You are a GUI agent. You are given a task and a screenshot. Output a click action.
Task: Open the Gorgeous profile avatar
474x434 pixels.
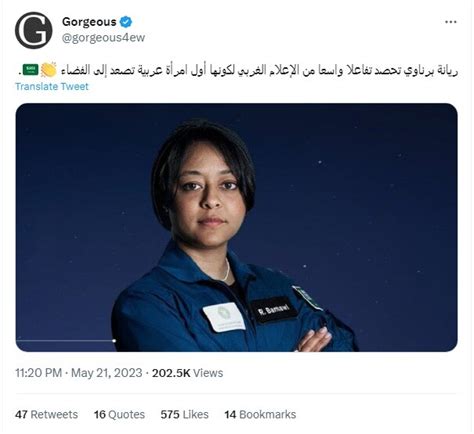34,30
